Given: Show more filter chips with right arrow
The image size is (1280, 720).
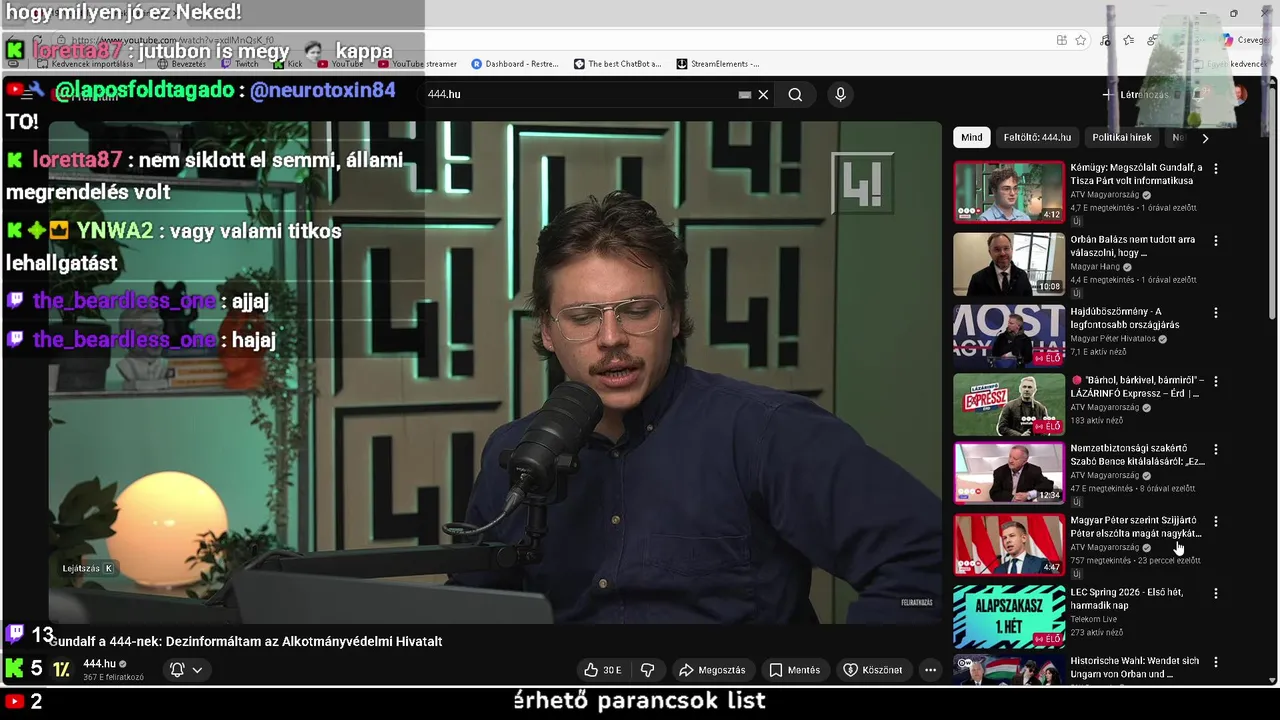Looking at the screenshot, I should point(1205,138).
